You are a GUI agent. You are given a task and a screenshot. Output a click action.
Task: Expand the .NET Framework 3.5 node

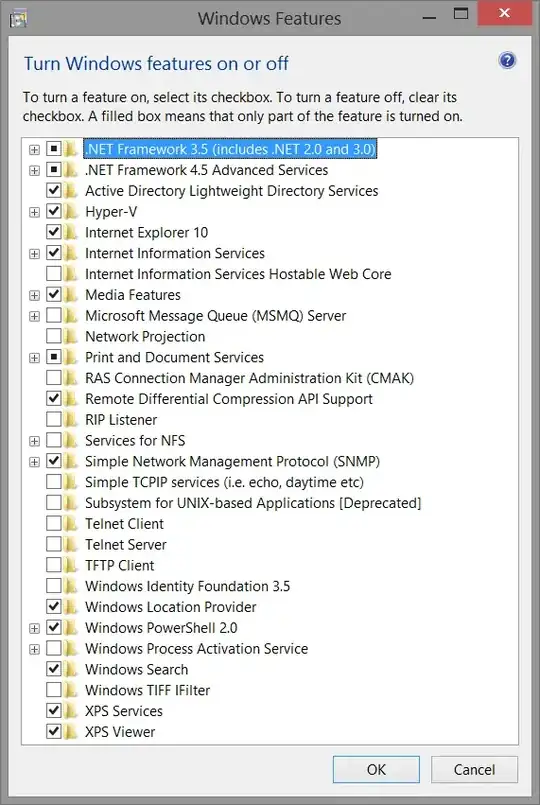point(34,149)
